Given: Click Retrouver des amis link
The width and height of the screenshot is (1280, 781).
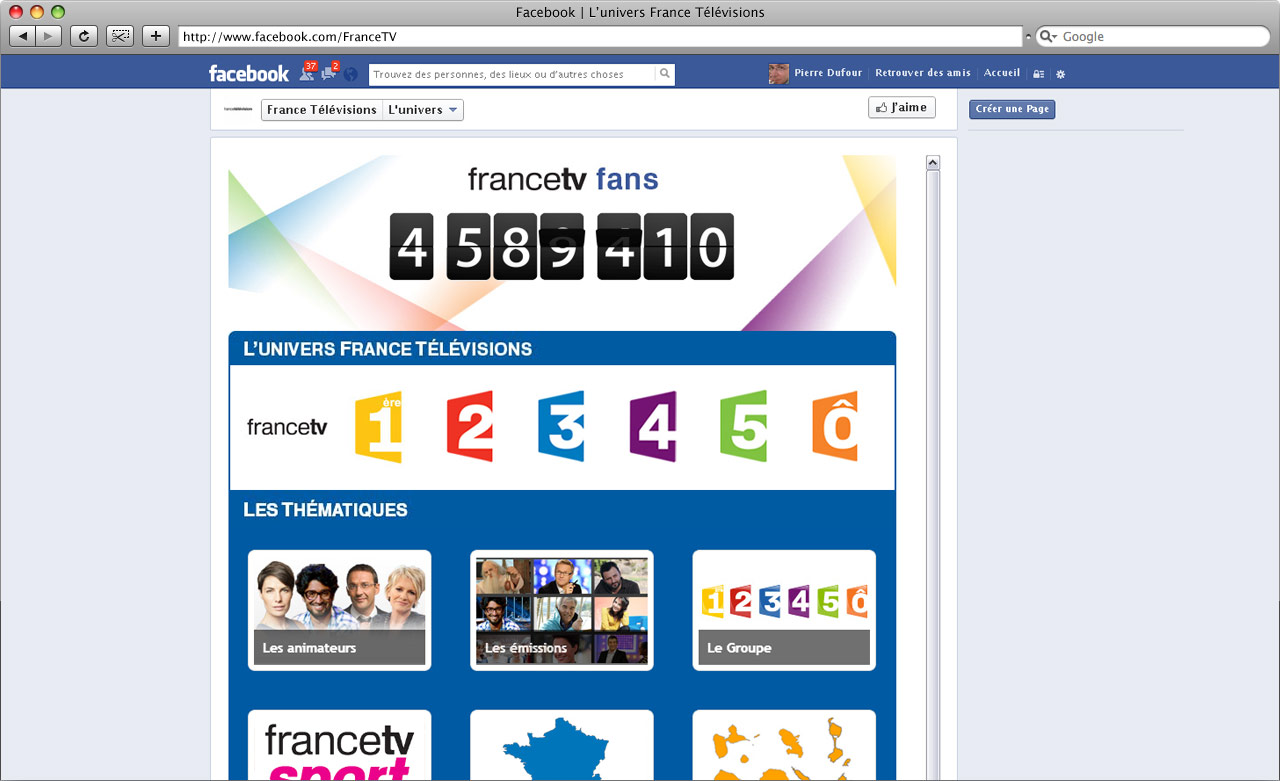Looking at the screenshot, I should pos(923,73).
